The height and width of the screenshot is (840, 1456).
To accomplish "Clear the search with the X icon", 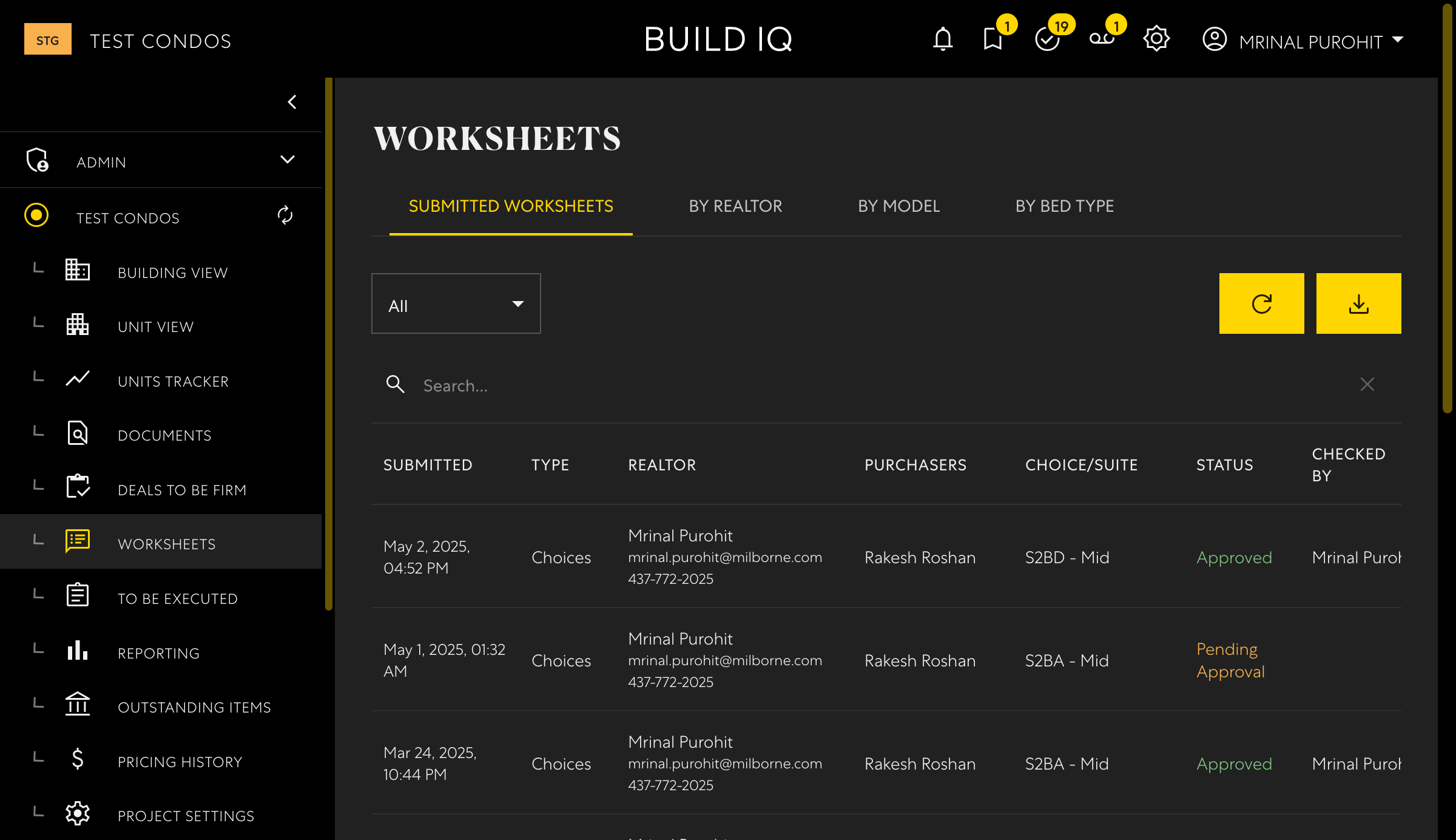I will click(1367, 384).
